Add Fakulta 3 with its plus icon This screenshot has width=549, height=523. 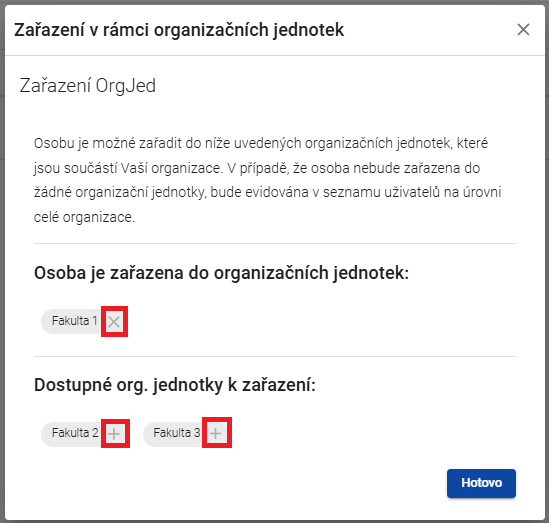point(216,433)
